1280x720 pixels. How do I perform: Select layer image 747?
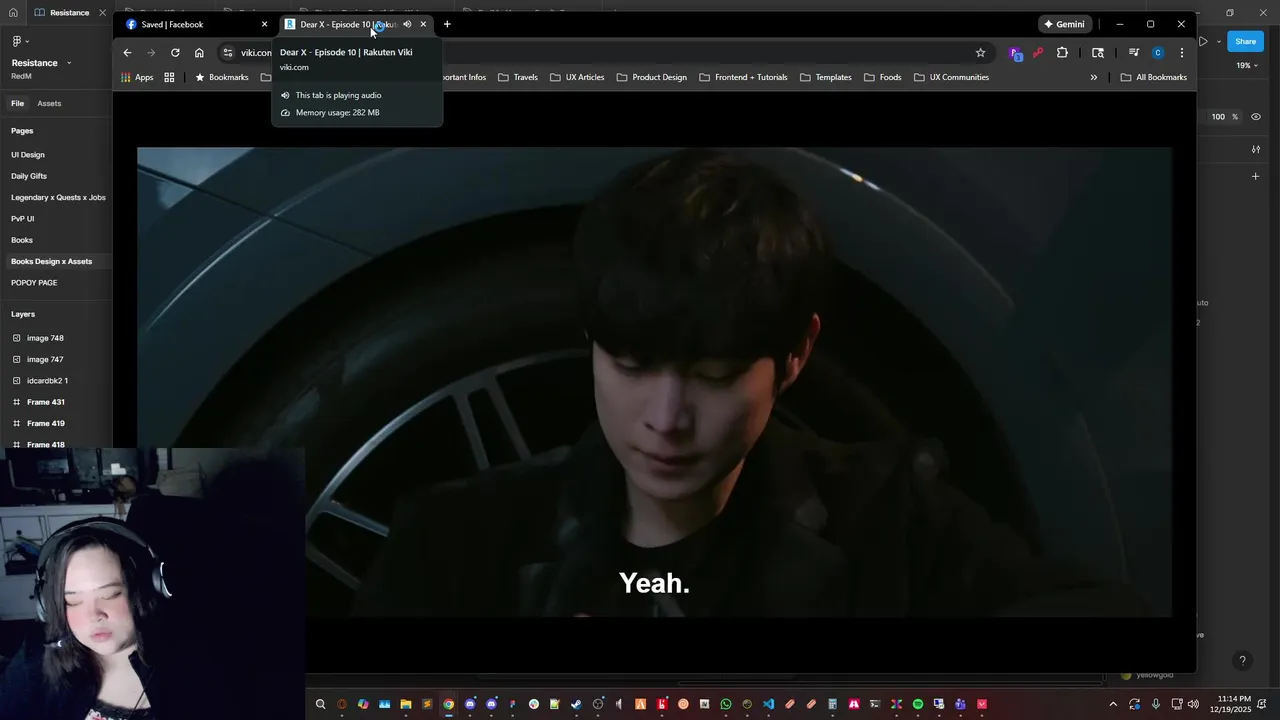[45, 359]
